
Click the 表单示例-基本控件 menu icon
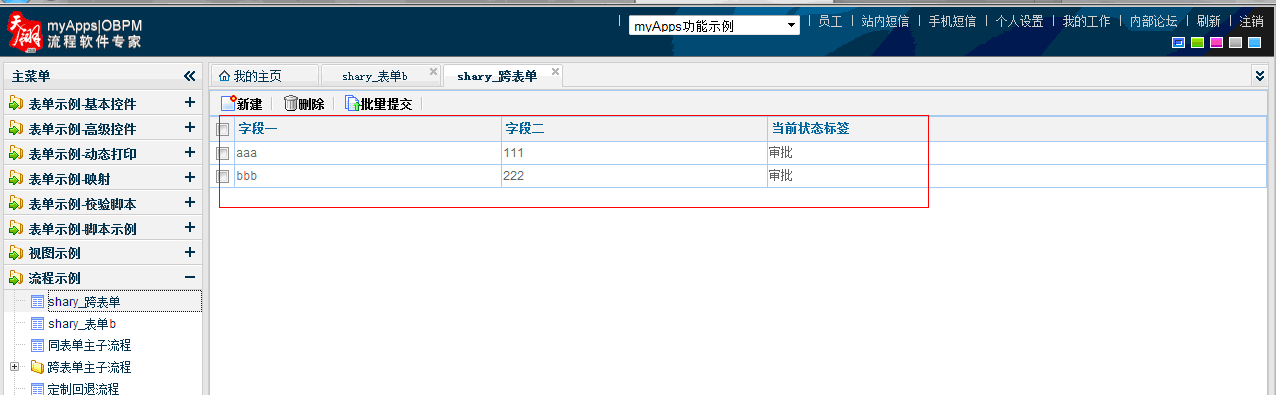click(16, 103)
